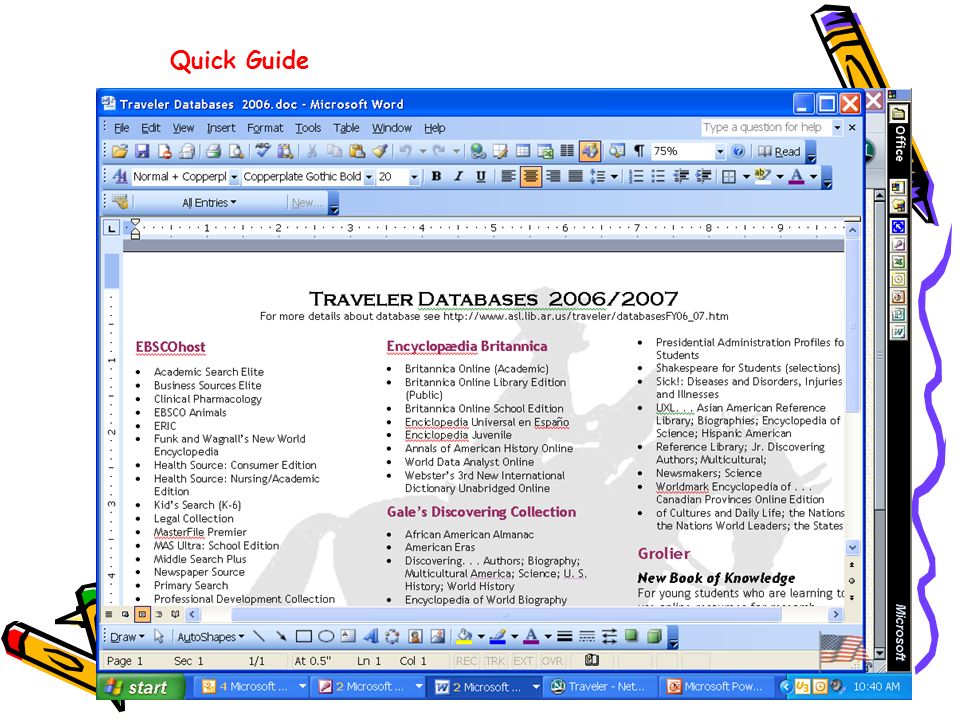Screen dimensions: 960x720
Task: Run the Spelling and Grammar check icon
Action: 263,151
